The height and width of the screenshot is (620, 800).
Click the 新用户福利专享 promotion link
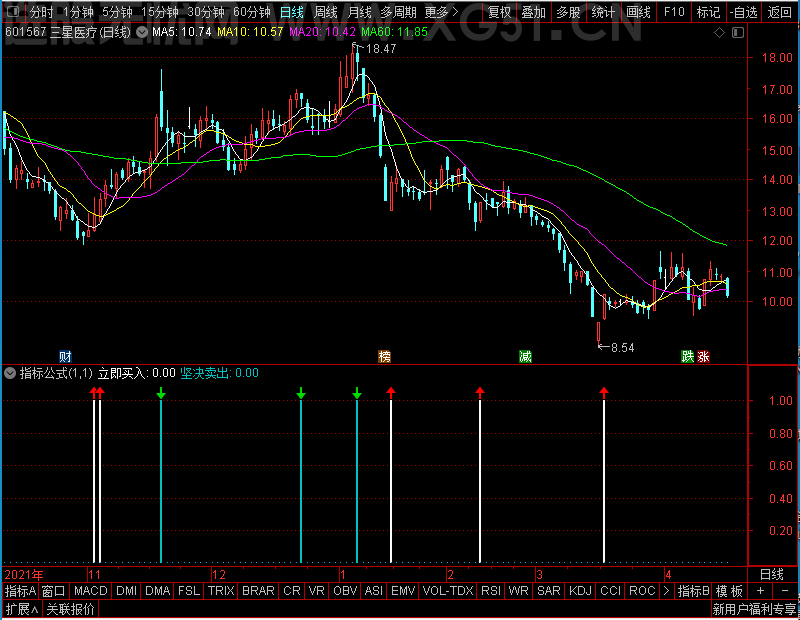pyautogui.click(x=755, y=609)
